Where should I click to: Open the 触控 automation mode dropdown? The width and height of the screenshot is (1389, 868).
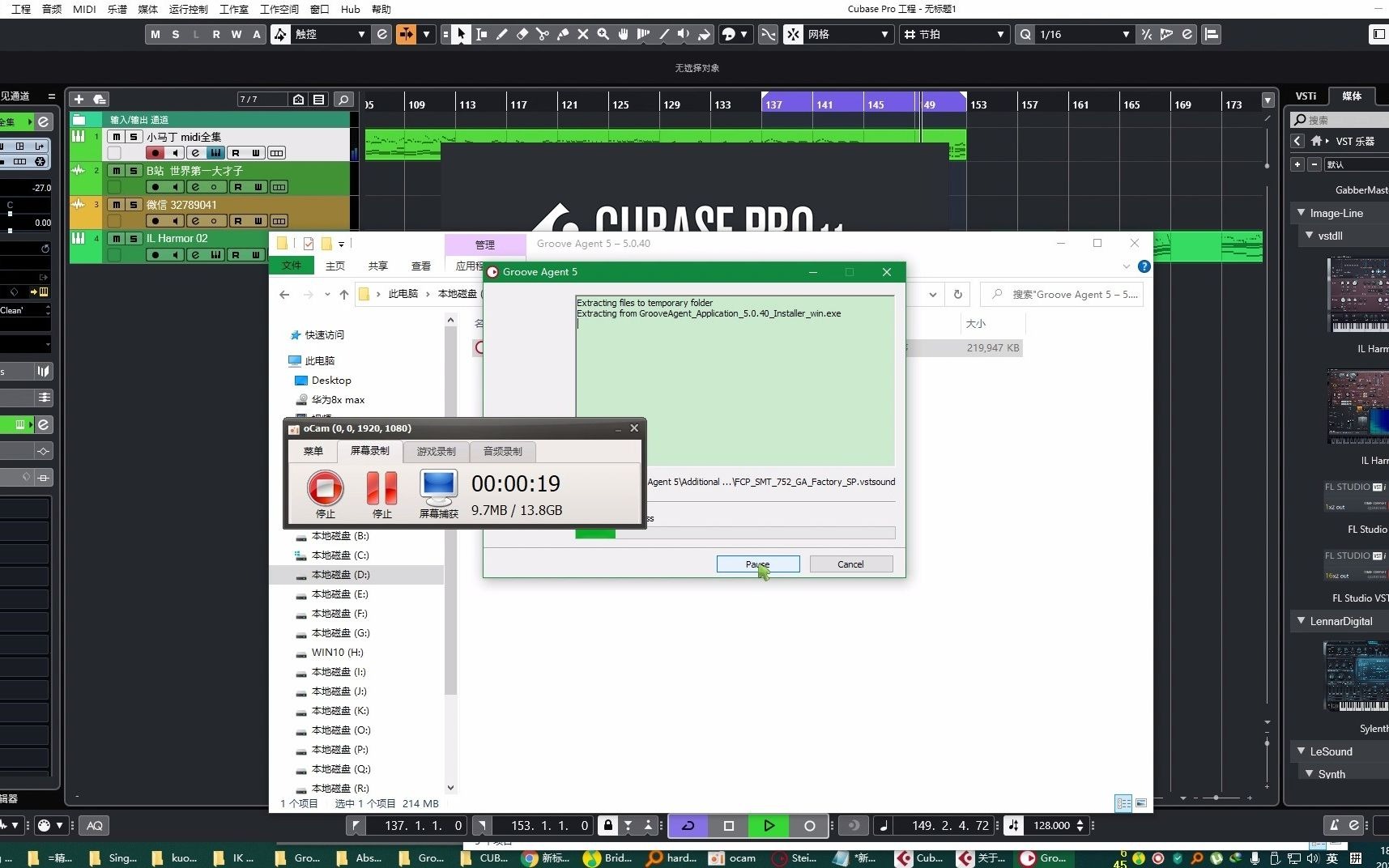point(330,34)
